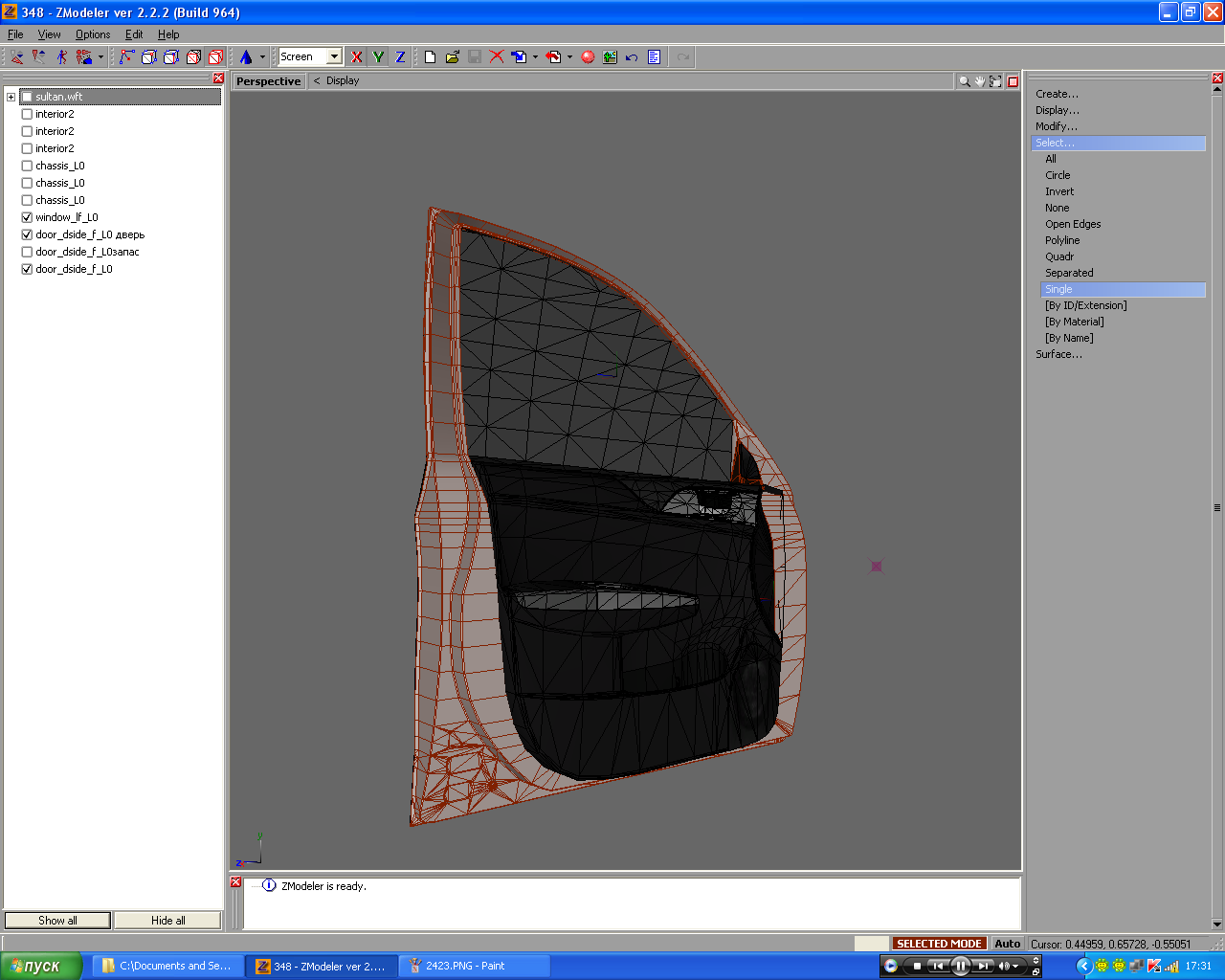This screenshot has height=980, width=1225.
Task: Toggle the X axis lock button
Action: (357, 57)
